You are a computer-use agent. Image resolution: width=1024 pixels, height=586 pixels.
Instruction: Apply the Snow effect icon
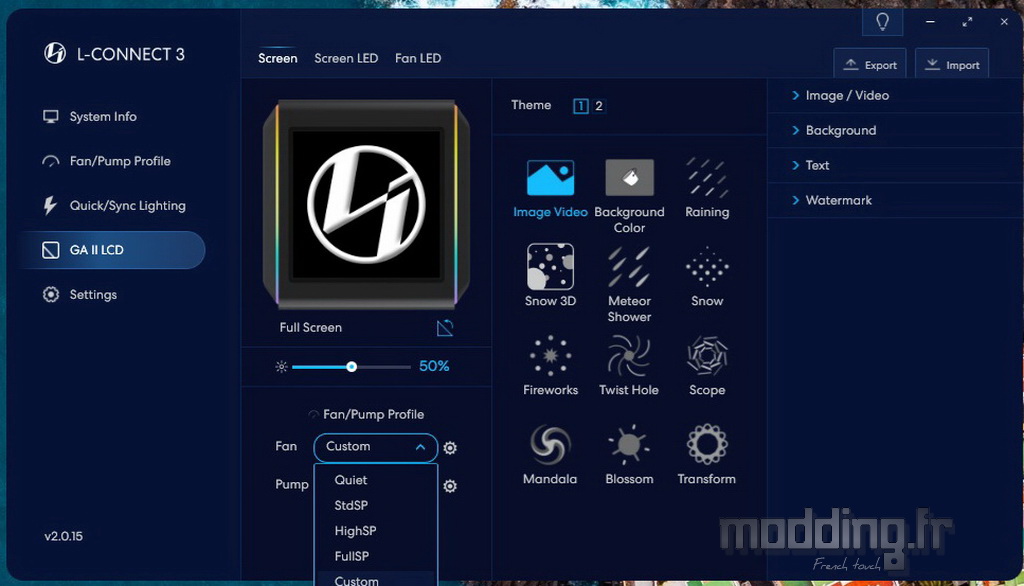[x=707, y=267]
